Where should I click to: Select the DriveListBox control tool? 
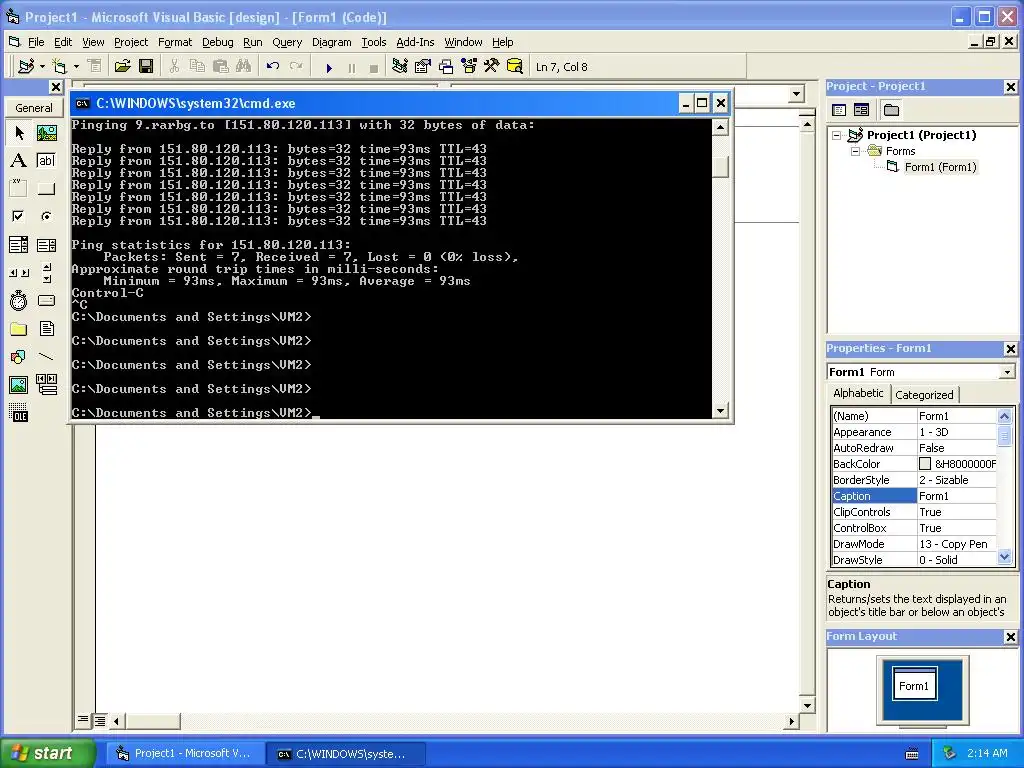click(46, 300)
